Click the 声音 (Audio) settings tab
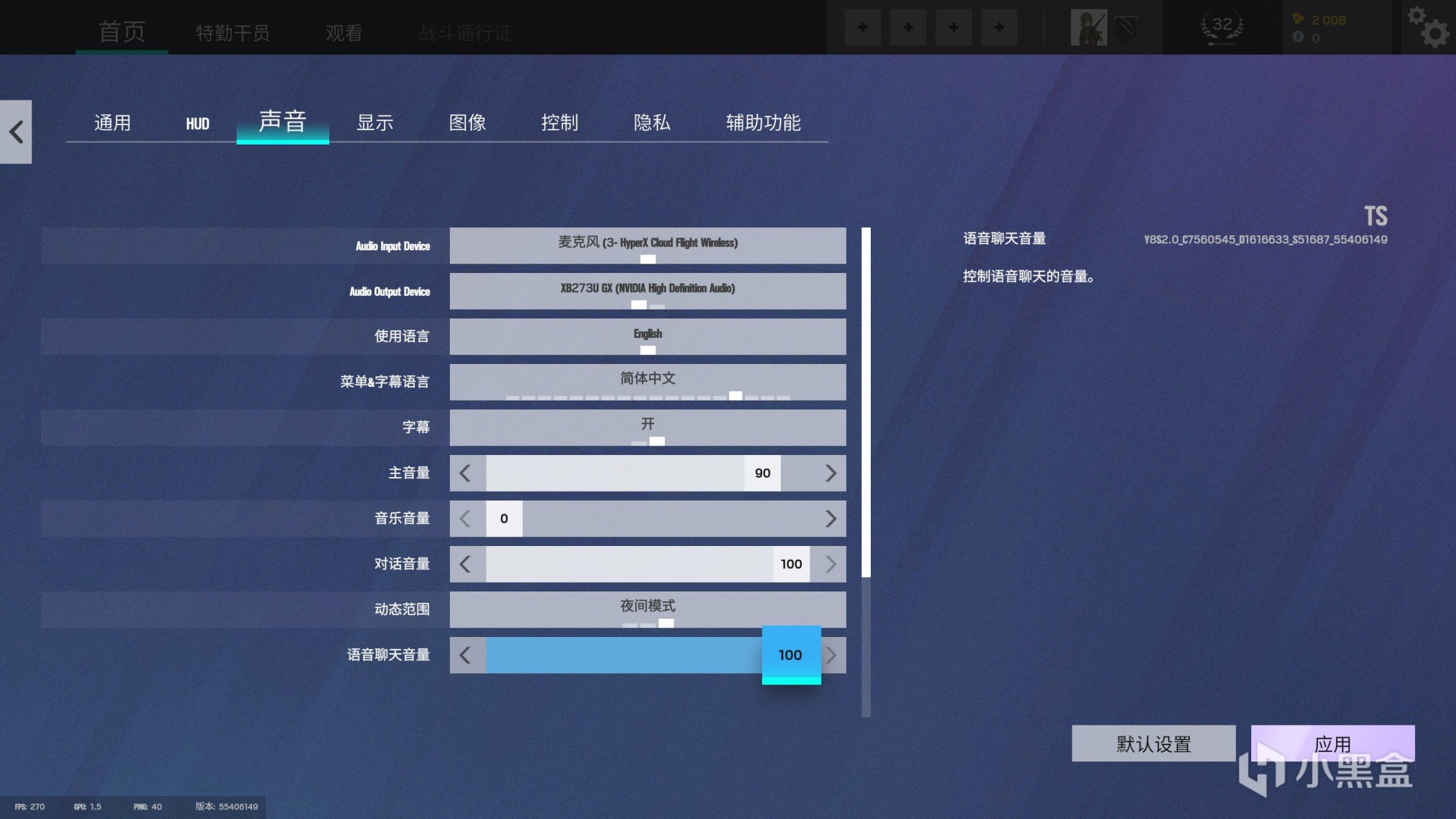The height and width of the screenshot is (819, 1456). [283, 122]
